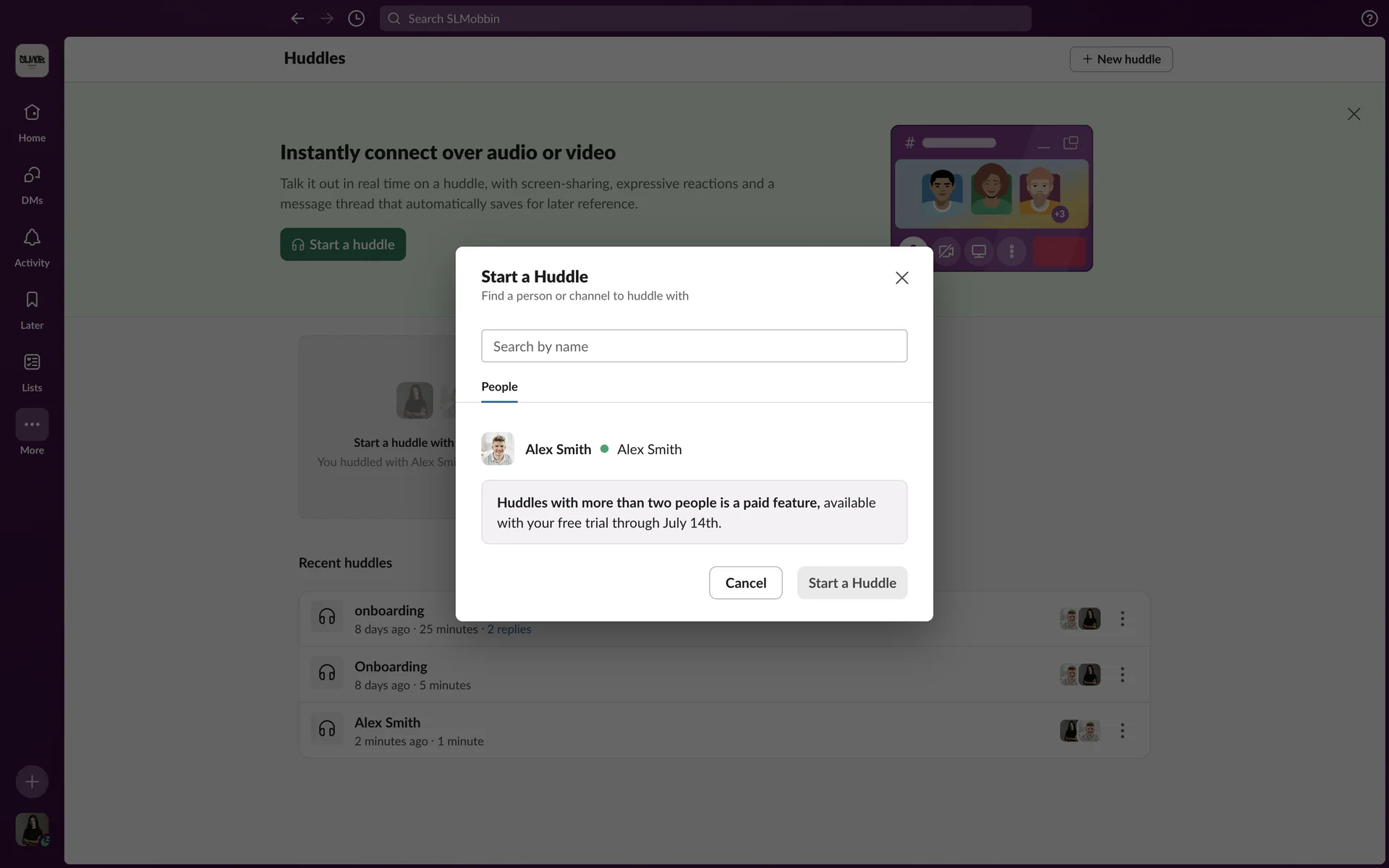Open options menu for the onboarding huddle
Screen dimensions: 1389x868
(1122, 618)
